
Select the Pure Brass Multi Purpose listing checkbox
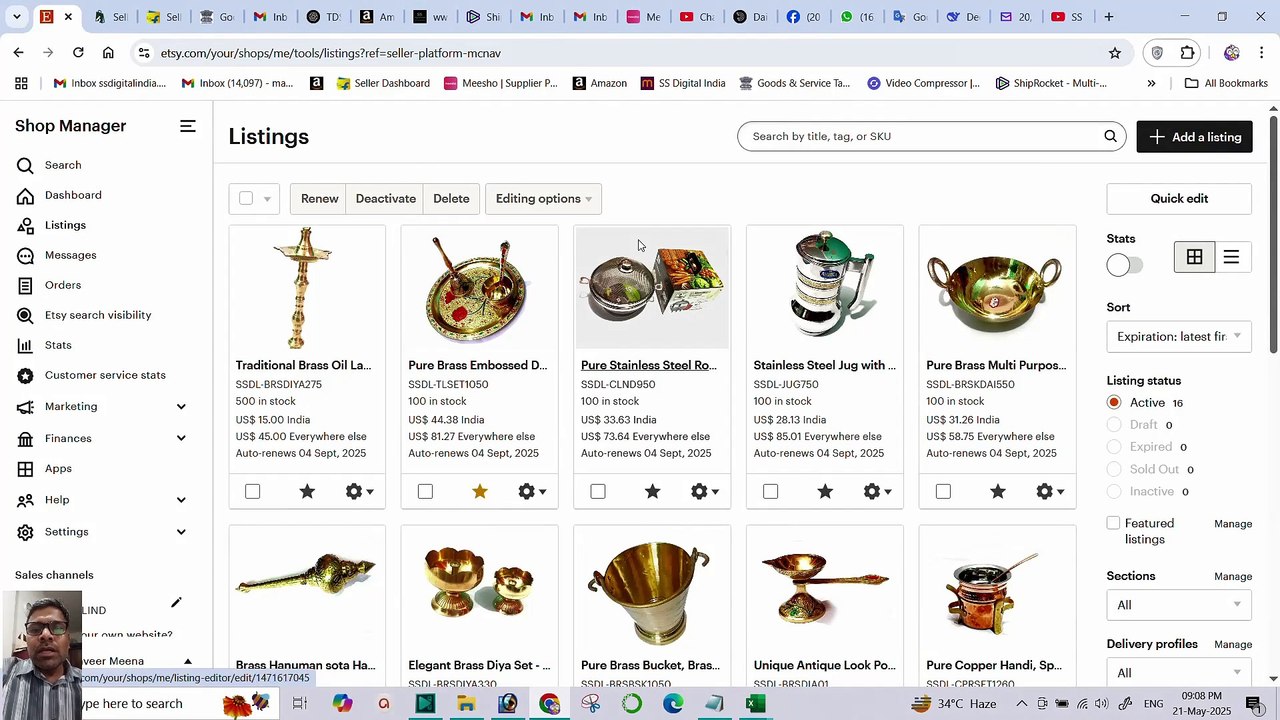943,491
